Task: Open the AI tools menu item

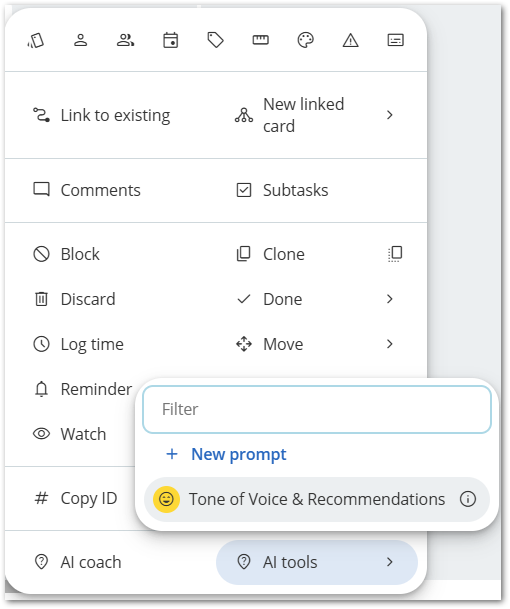Action: coord(317,562)
